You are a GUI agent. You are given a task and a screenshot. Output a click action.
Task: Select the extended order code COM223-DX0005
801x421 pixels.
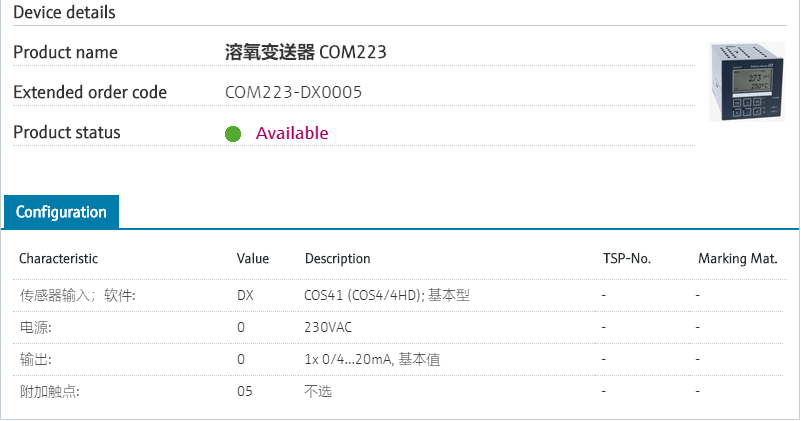pos(293,92)
